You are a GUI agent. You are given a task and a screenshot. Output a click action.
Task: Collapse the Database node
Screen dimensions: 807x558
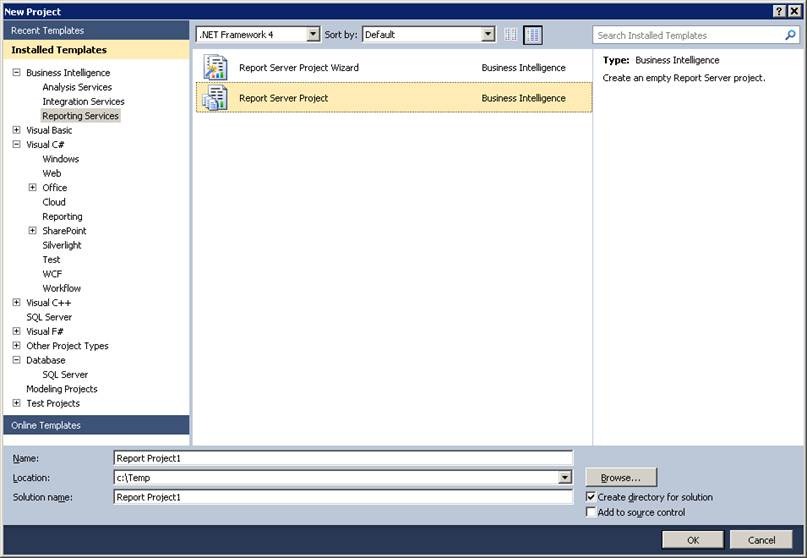tap(16, 360)
